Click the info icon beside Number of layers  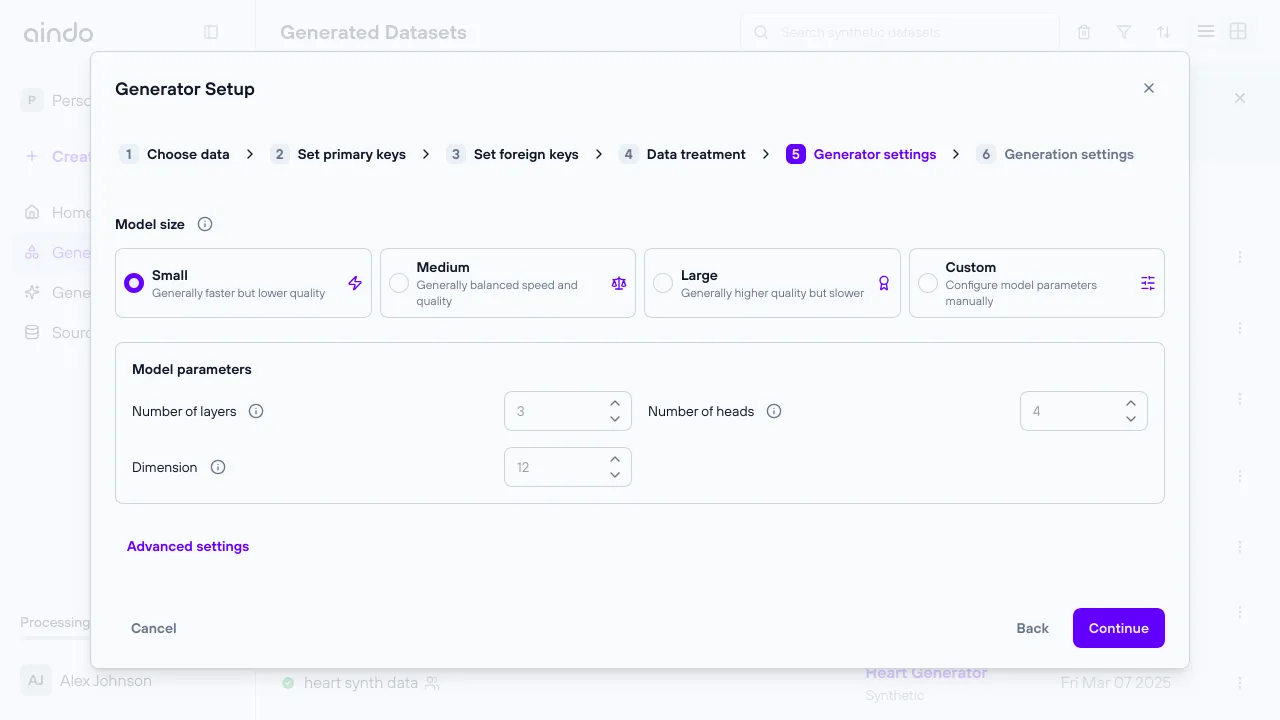click(x=256, y=411)
